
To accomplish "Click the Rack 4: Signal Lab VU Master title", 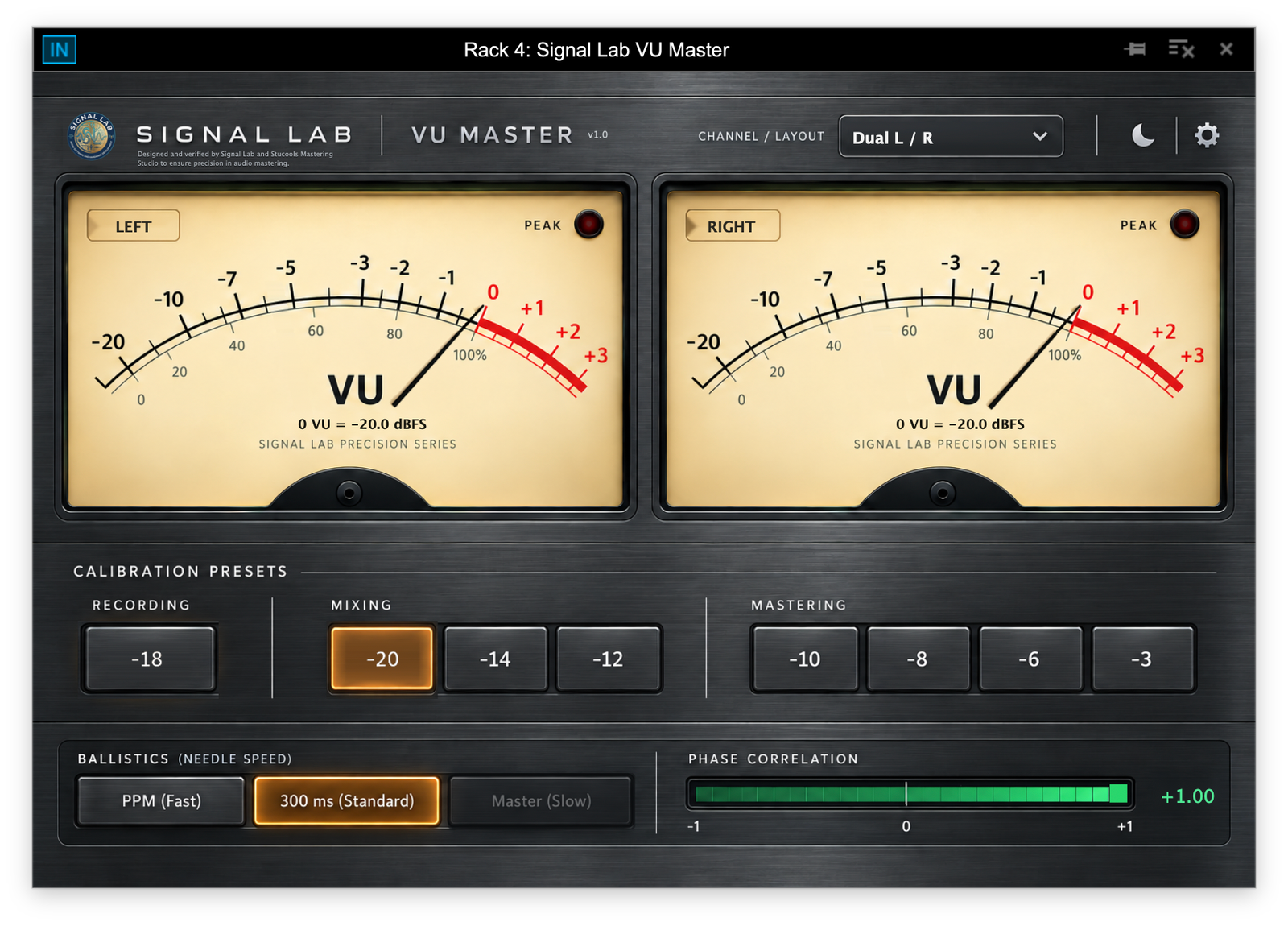I will (597, 50).
